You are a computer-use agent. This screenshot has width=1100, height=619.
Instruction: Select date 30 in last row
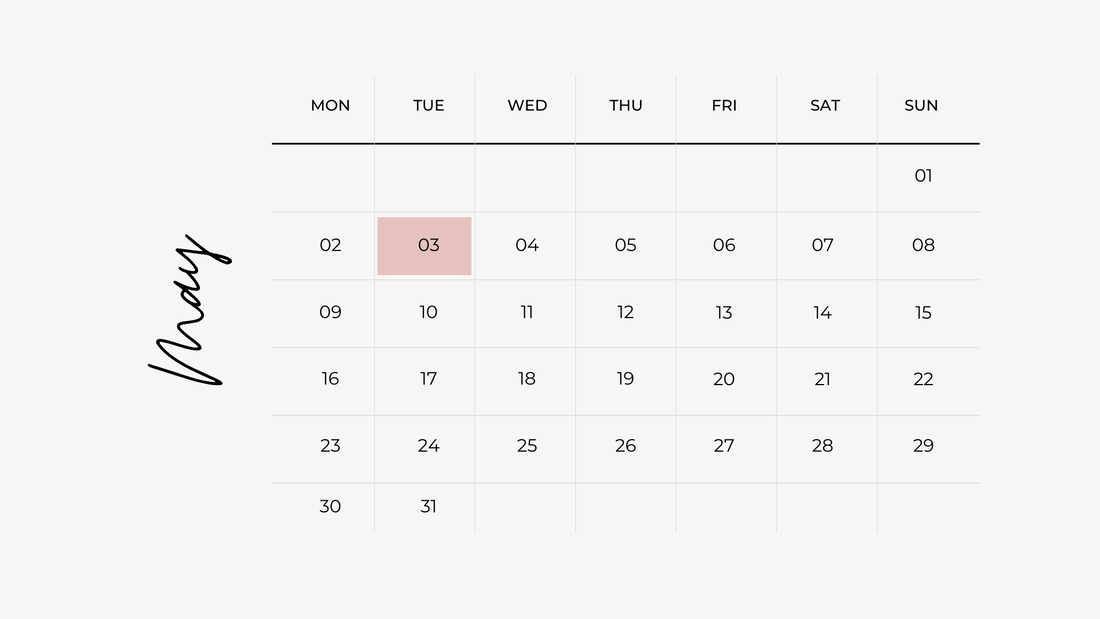click(x=330, y=507)
